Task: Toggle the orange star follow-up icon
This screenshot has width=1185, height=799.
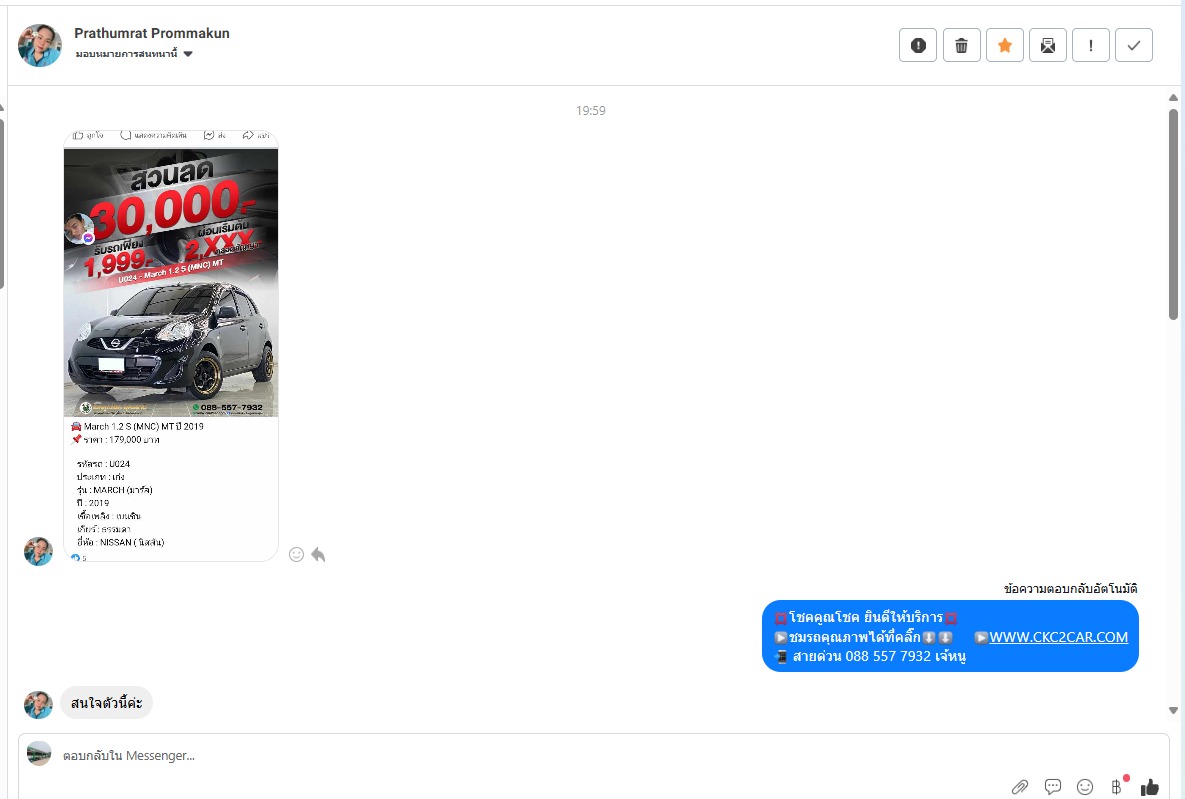Action: pyautogui.click(x=1004, y=45)
